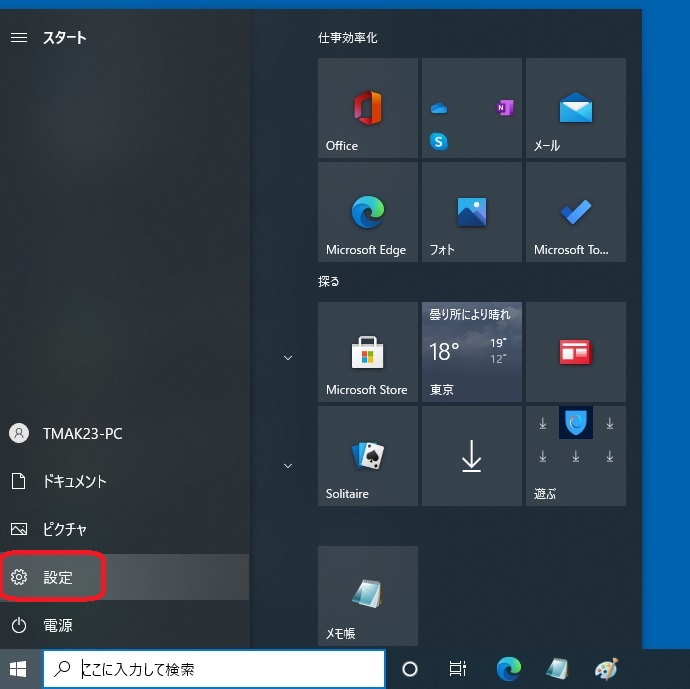Open the Microsoft Store tile
This screenshot has height=689, width=690.
367,352
